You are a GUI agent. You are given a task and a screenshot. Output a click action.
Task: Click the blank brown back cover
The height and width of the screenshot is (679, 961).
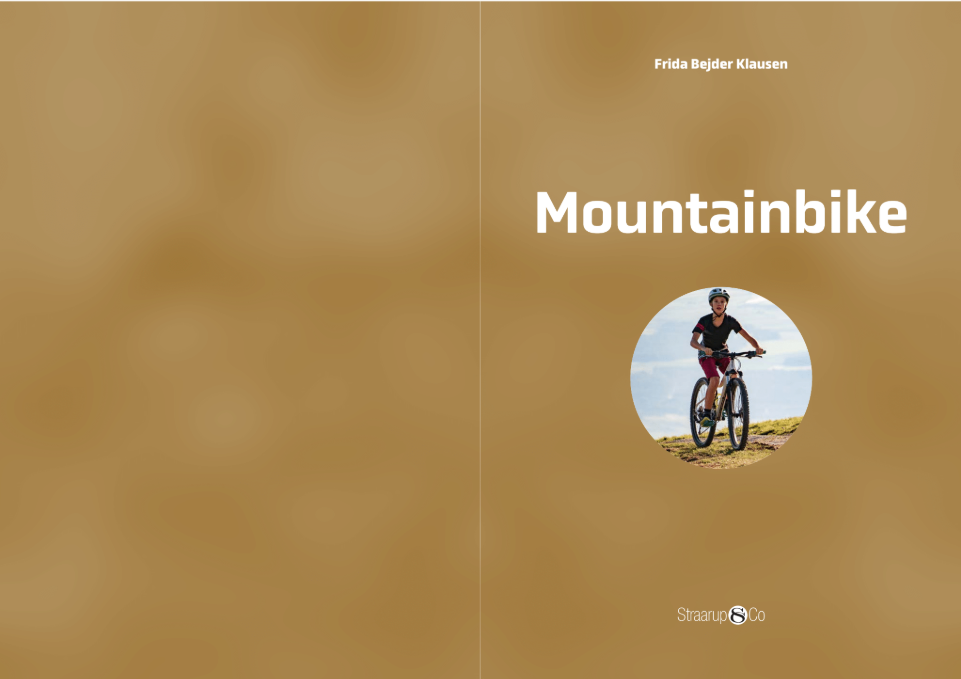[240, 340]
